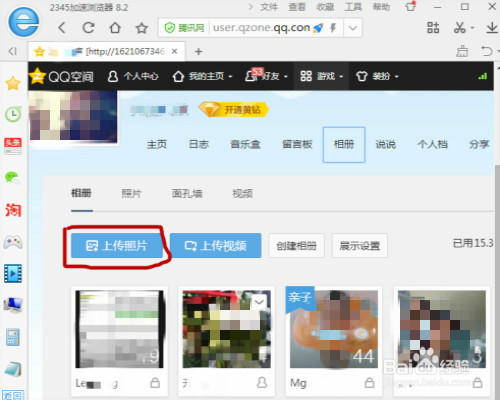Open the game controller icon in sidebar
This screenshot has height=400, width=500.
tap(13, 242)
